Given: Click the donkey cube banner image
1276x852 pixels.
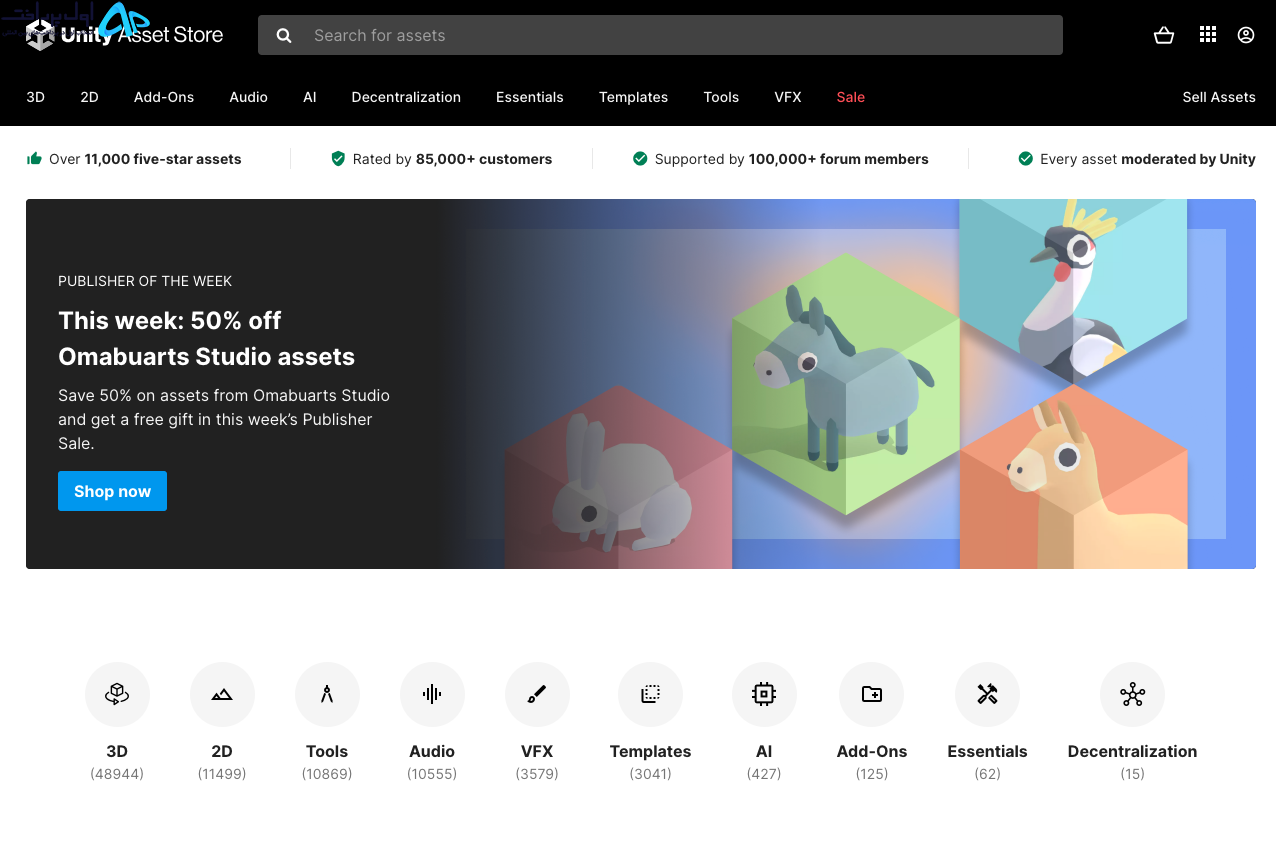Looking at the screenshot, I should [845, 385].
